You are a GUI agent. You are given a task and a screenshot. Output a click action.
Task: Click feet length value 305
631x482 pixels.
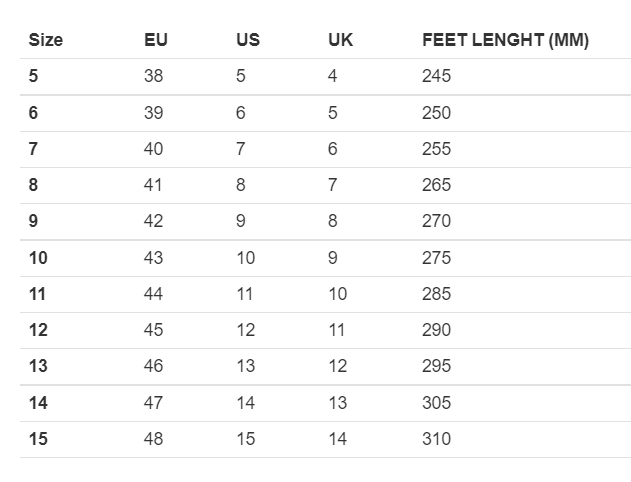437,403
